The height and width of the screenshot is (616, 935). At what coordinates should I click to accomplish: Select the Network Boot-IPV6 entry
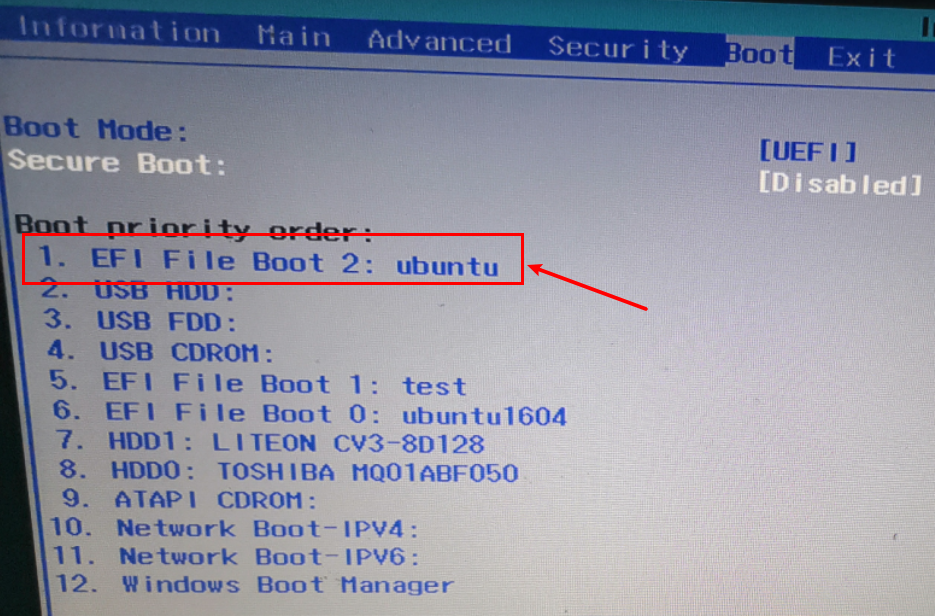coord(236,556)
